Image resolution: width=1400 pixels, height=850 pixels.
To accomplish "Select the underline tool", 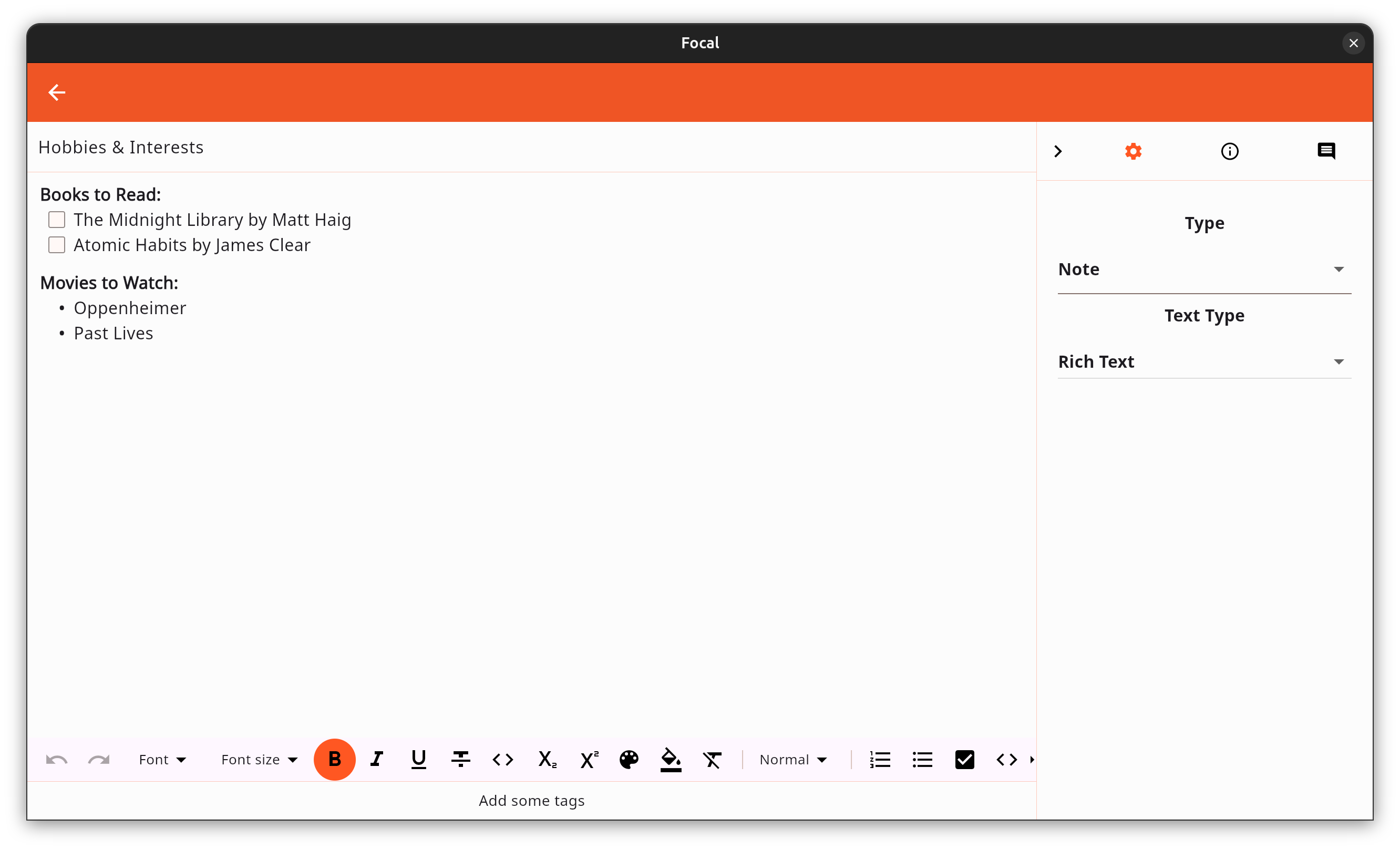I will [x=419, y=759].
